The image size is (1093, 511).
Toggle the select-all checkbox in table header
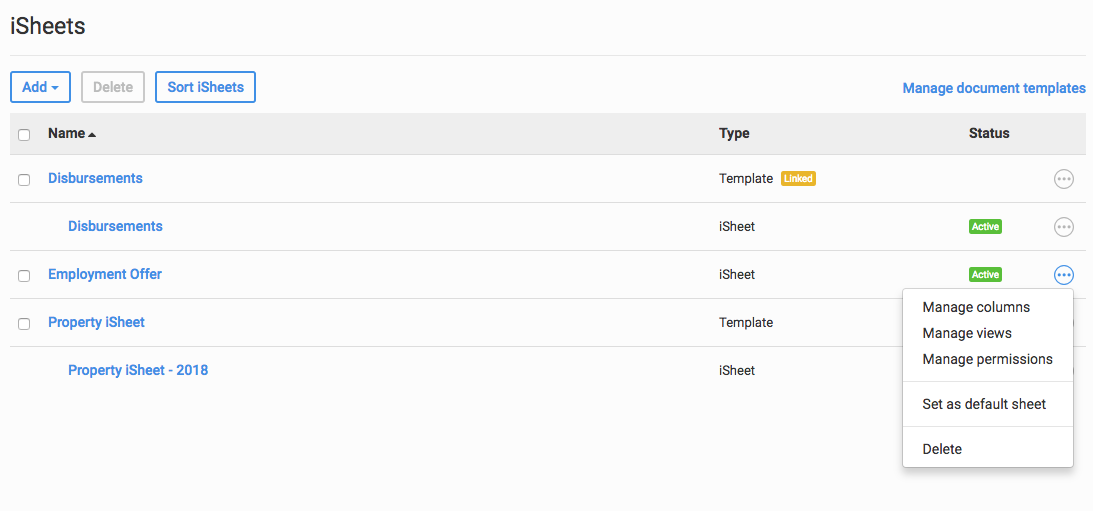(24, 135)
